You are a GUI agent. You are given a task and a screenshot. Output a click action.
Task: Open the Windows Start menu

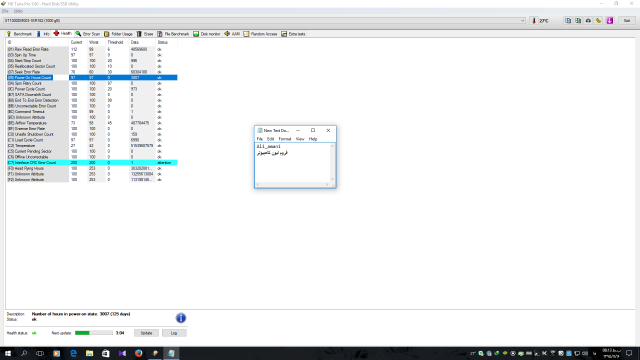(x=8, y=353)
